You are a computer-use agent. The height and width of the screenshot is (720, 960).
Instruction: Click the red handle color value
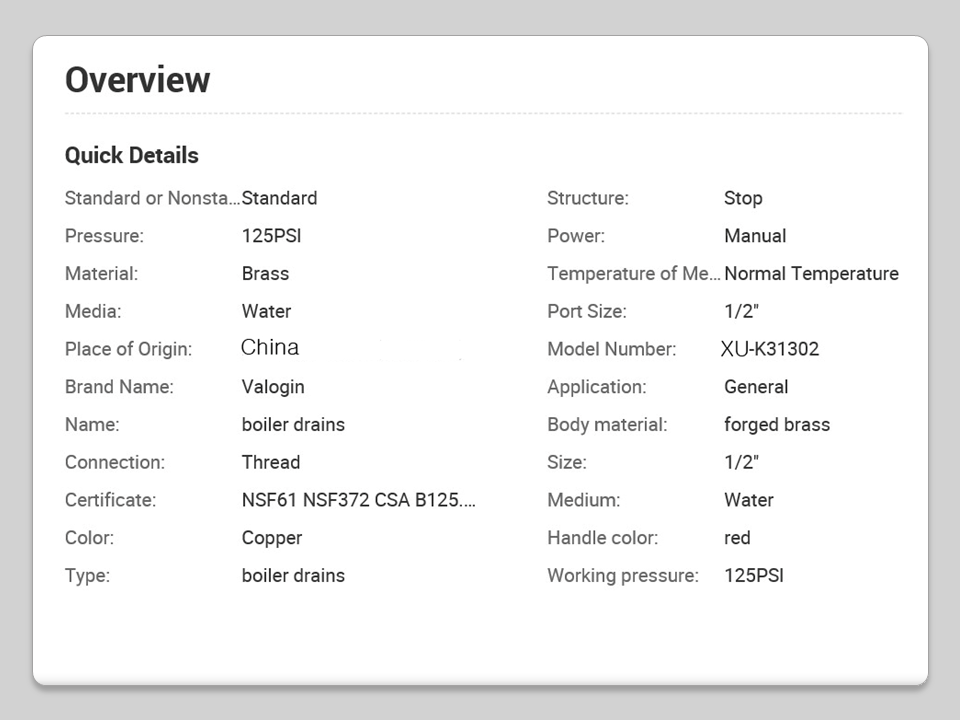click(737, 538)
